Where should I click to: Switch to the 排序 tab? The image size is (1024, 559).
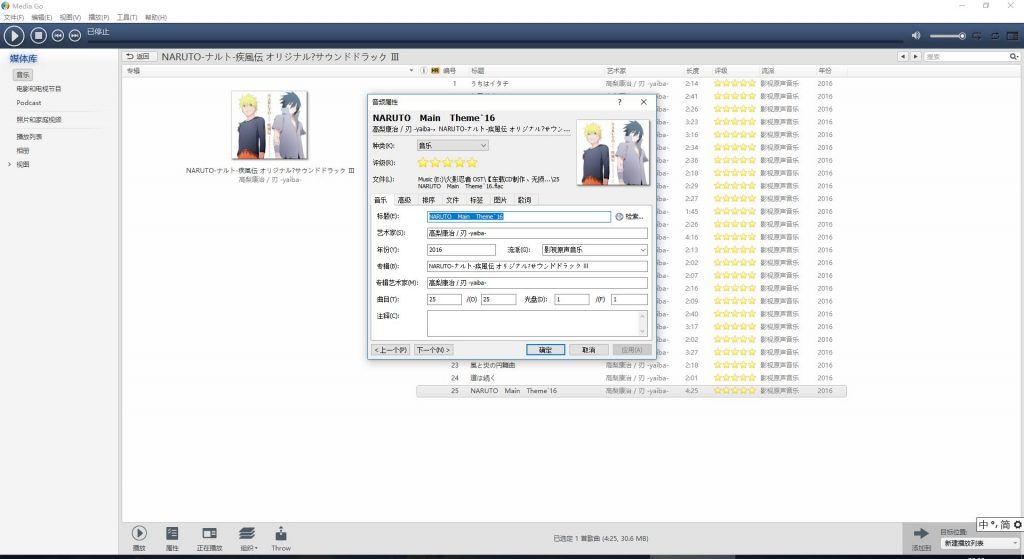pos(428,200)
